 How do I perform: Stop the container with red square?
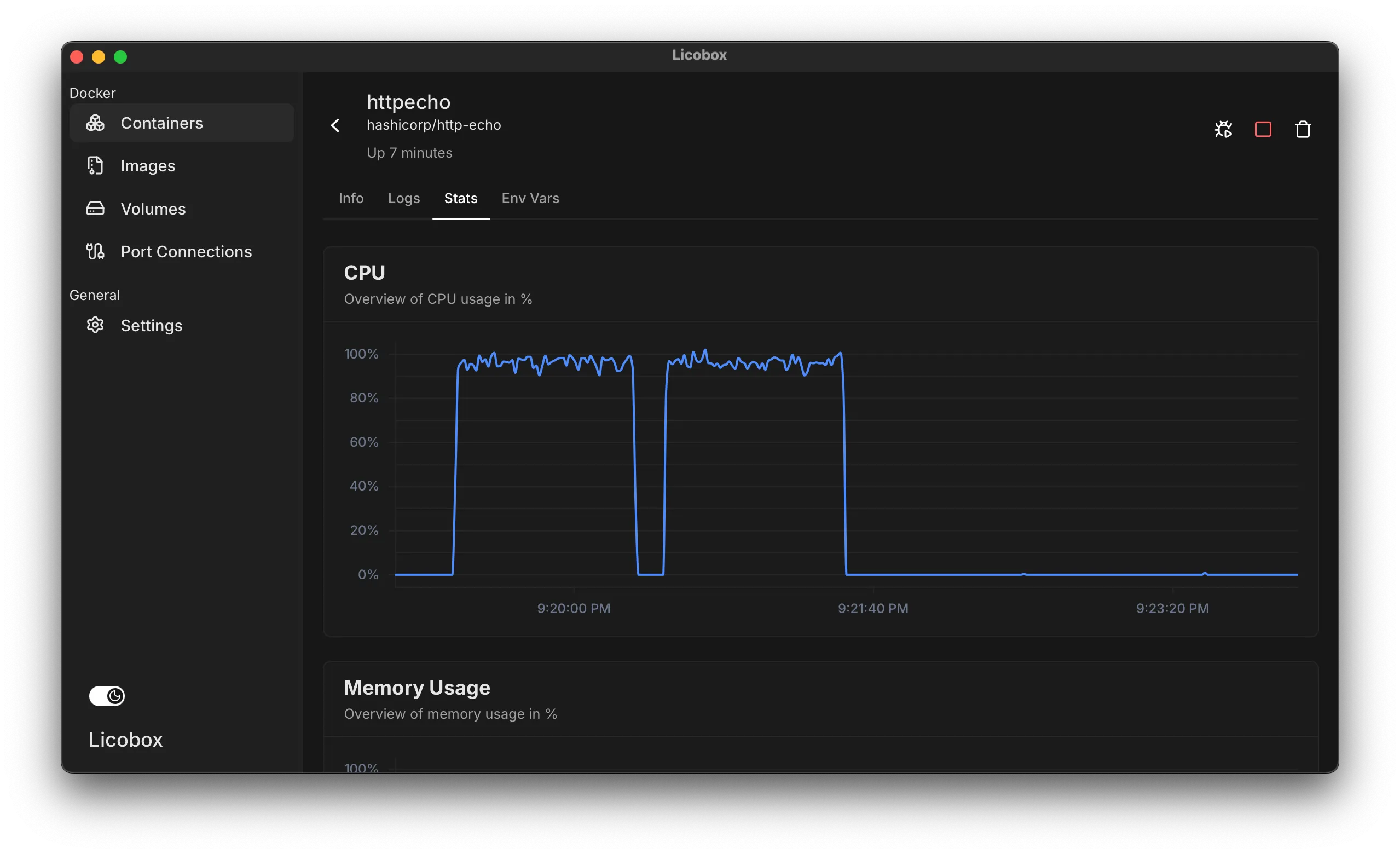pos(1263,130)
